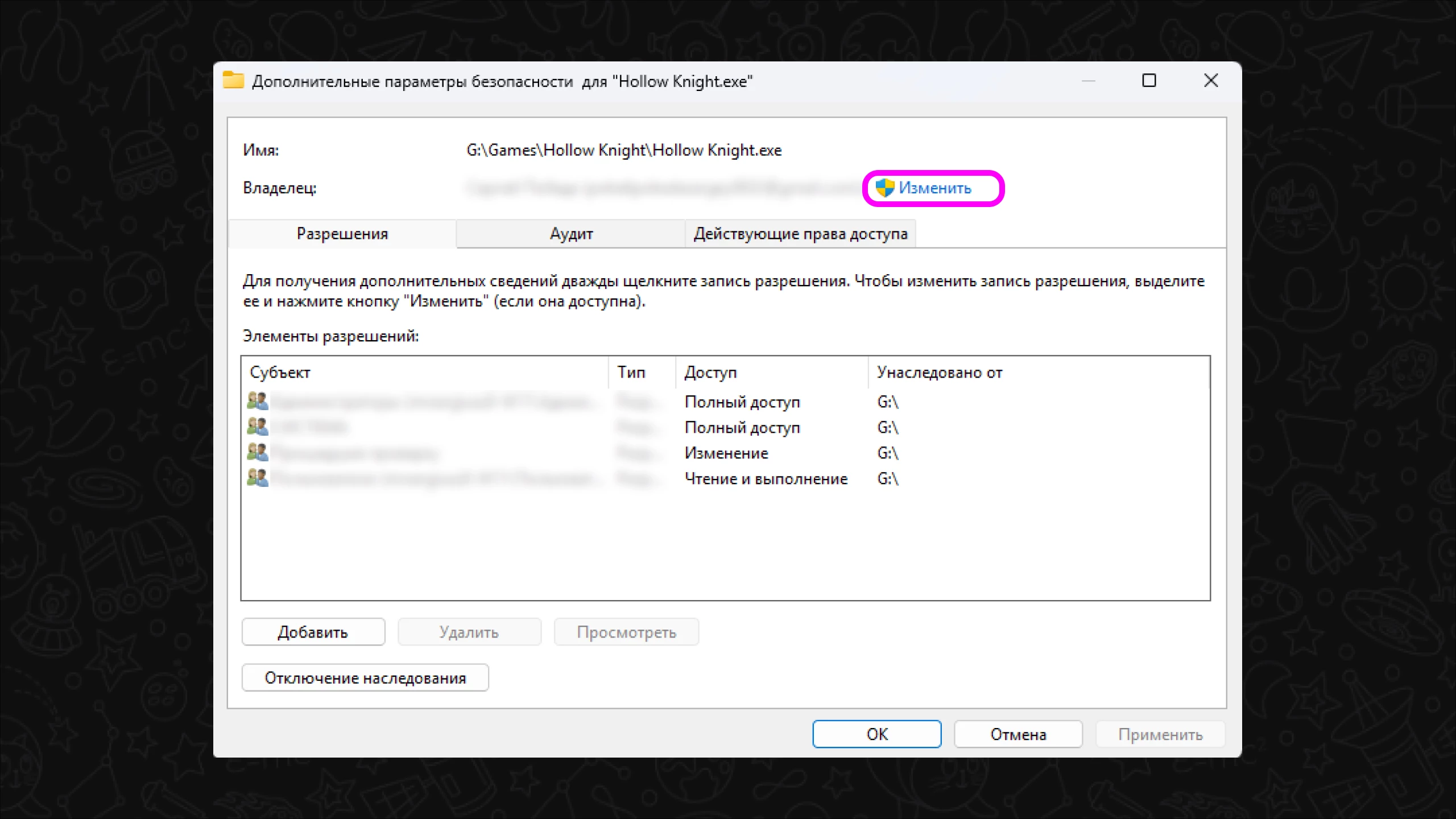Close the security settings dialog
This screenshot has width=1456, height=819.
1211,81
